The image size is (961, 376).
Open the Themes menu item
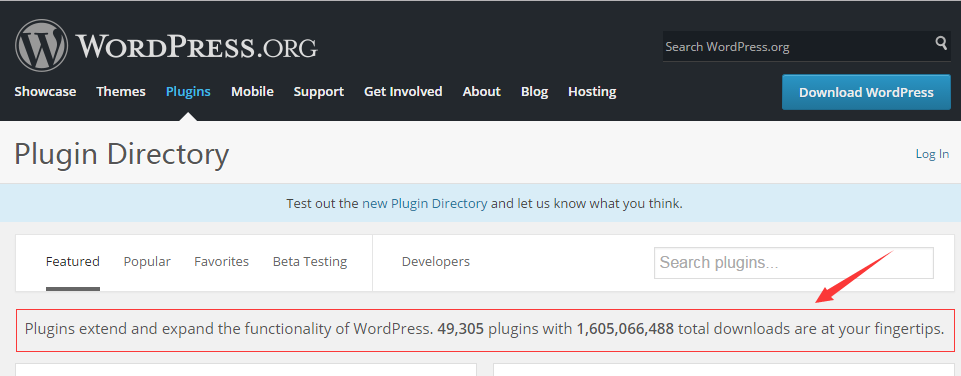pos(121,91)
